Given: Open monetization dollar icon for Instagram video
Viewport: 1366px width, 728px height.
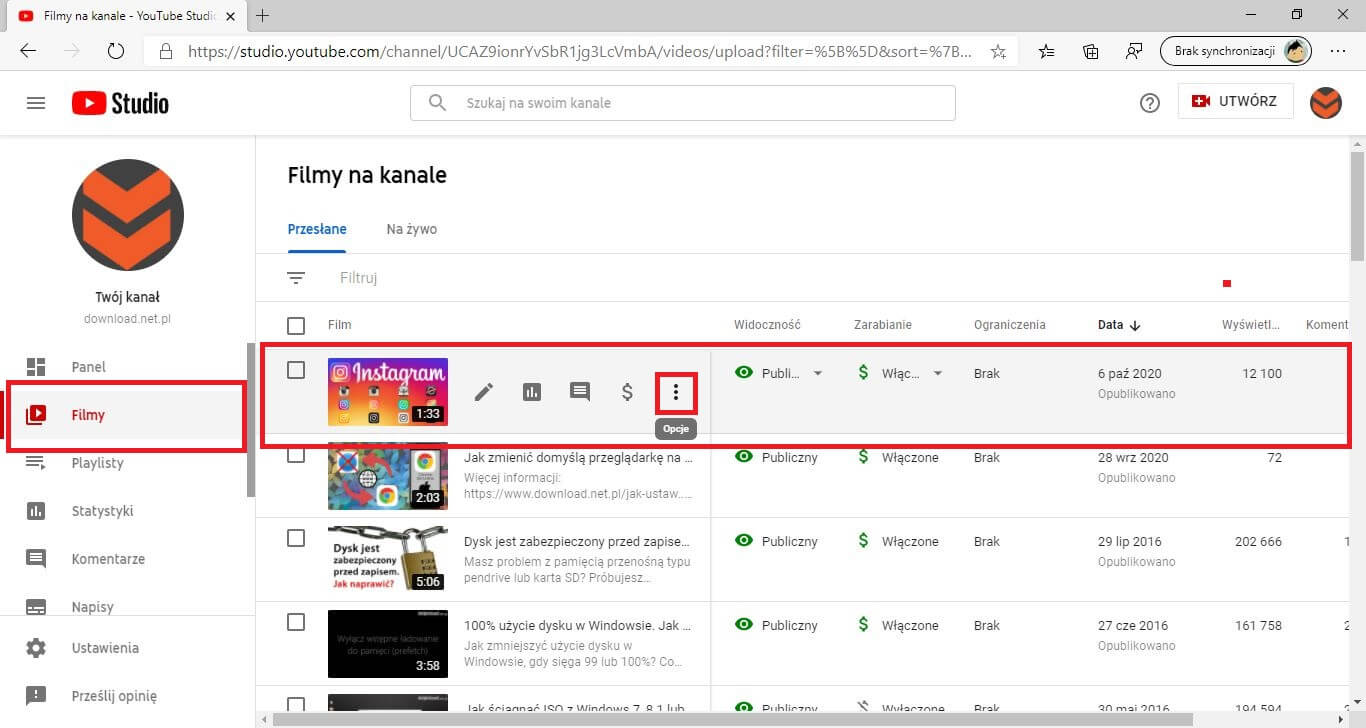Looking at the screenshot, I should click(628, 392).
